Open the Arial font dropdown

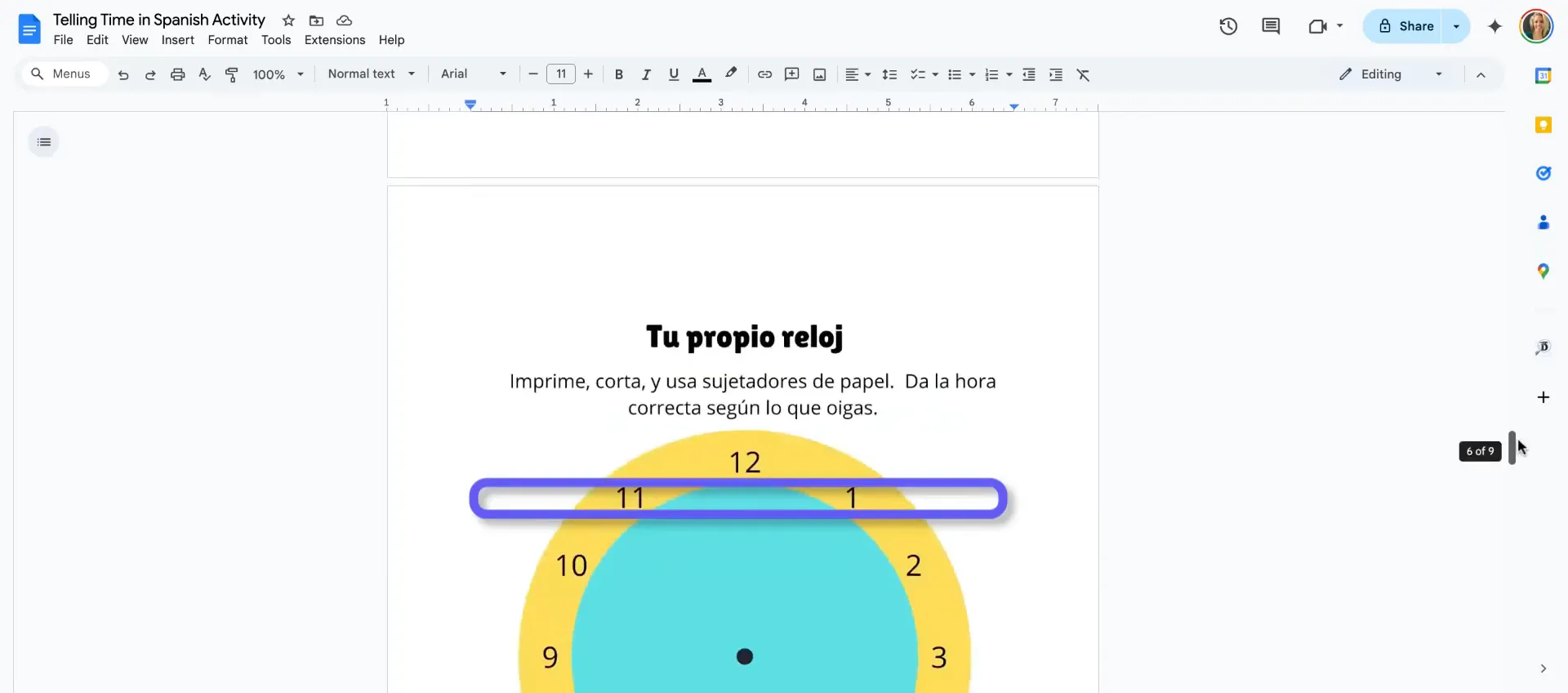[474, 74]
